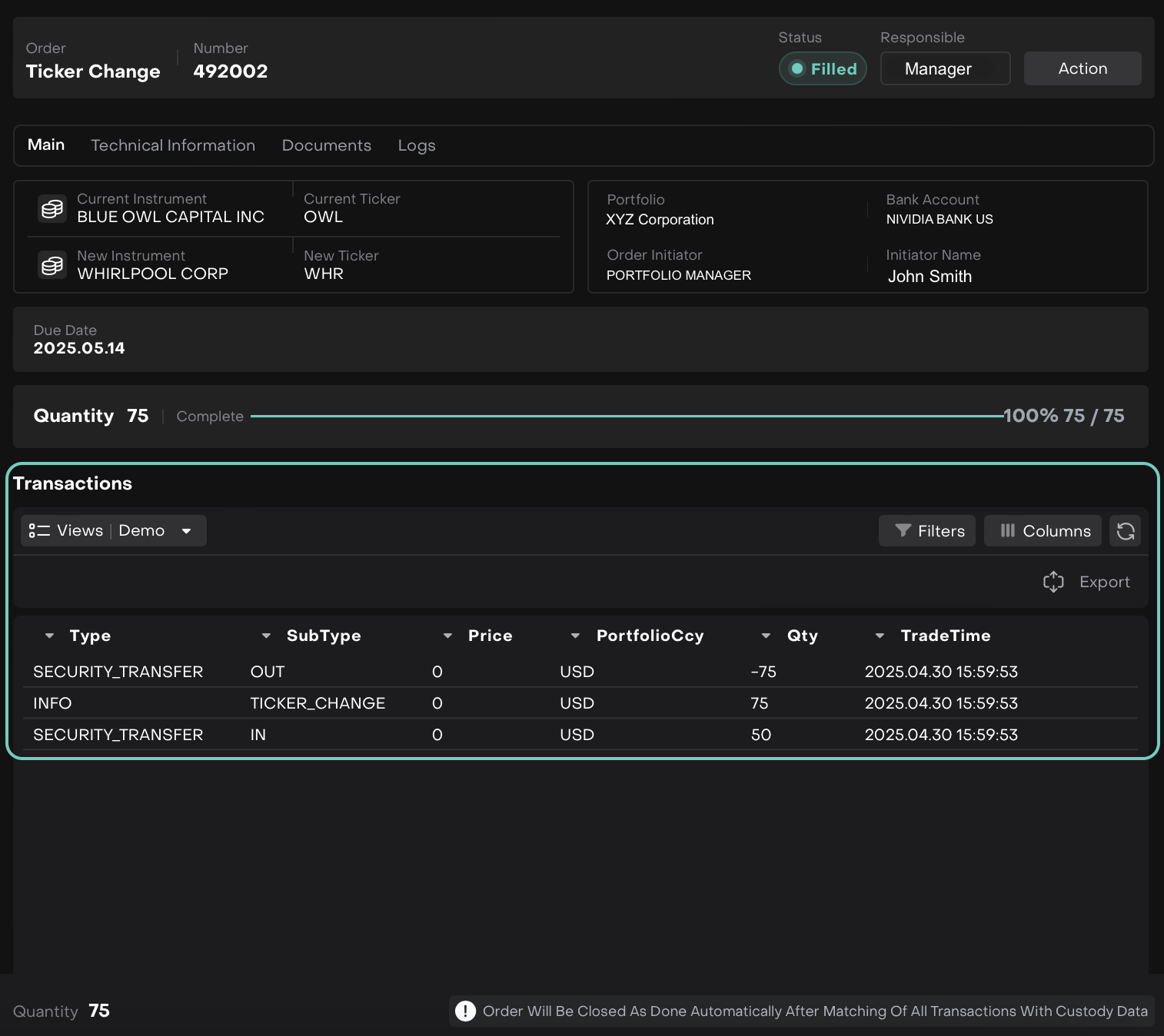
Task: Open the Documents tab
Action: pos(326,145)
